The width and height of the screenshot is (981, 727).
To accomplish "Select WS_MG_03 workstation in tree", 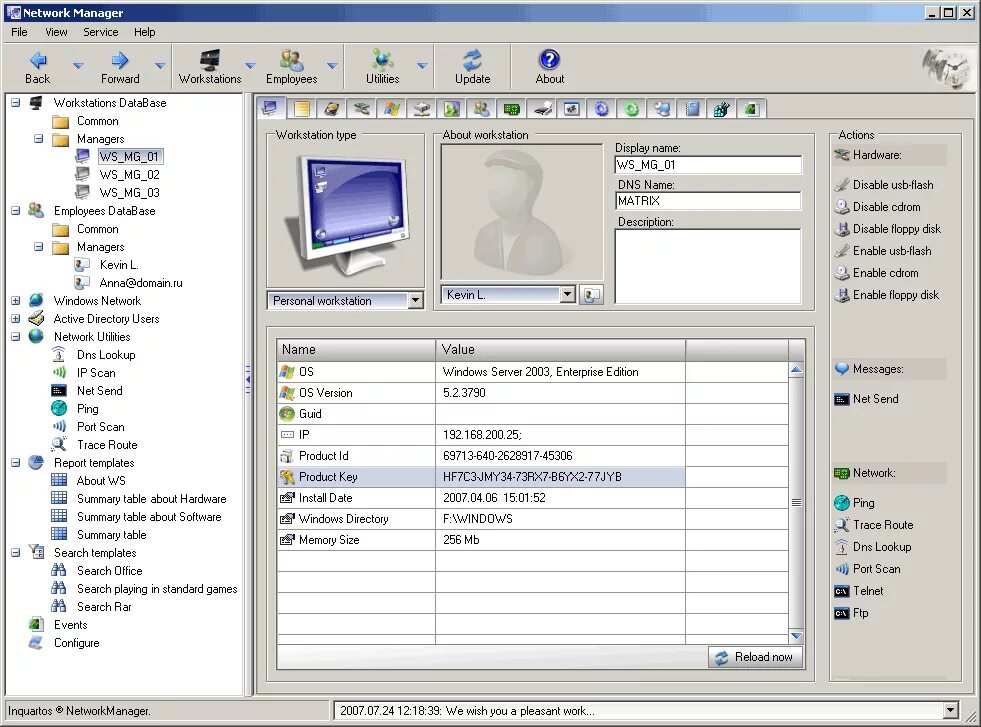I will pyautogui.click(x=129, y=193).
